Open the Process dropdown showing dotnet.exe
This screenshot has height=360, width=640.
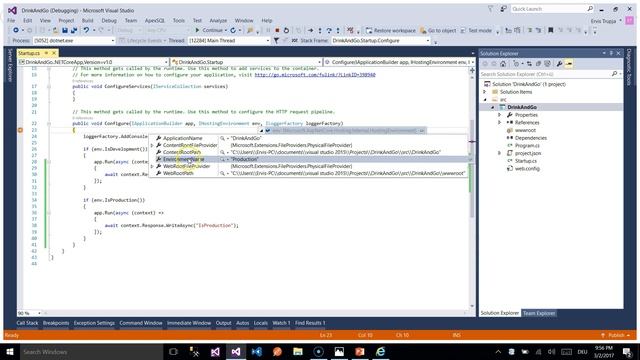coord(74,40)
